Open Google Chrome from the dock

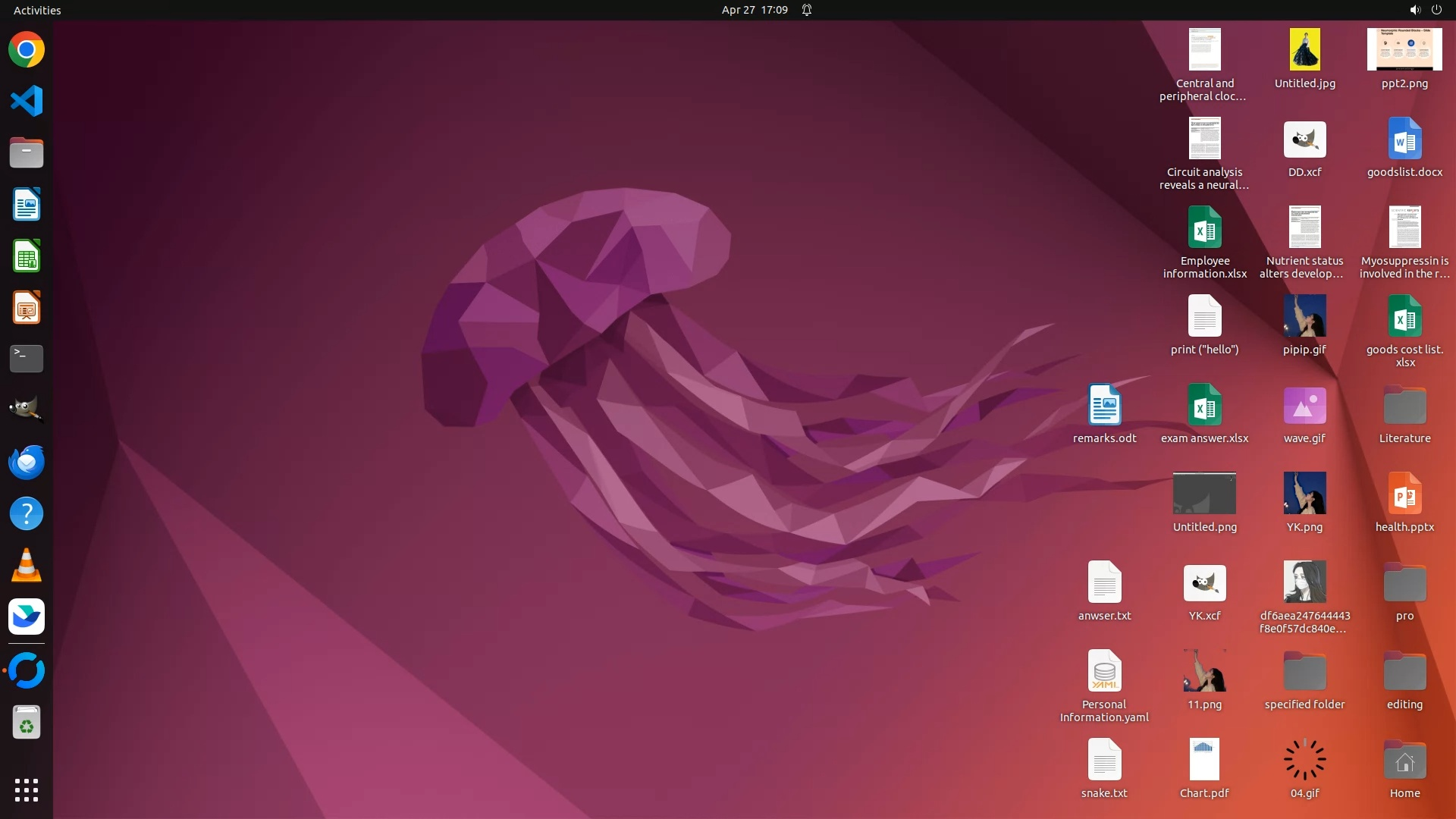tap(27, 50)
